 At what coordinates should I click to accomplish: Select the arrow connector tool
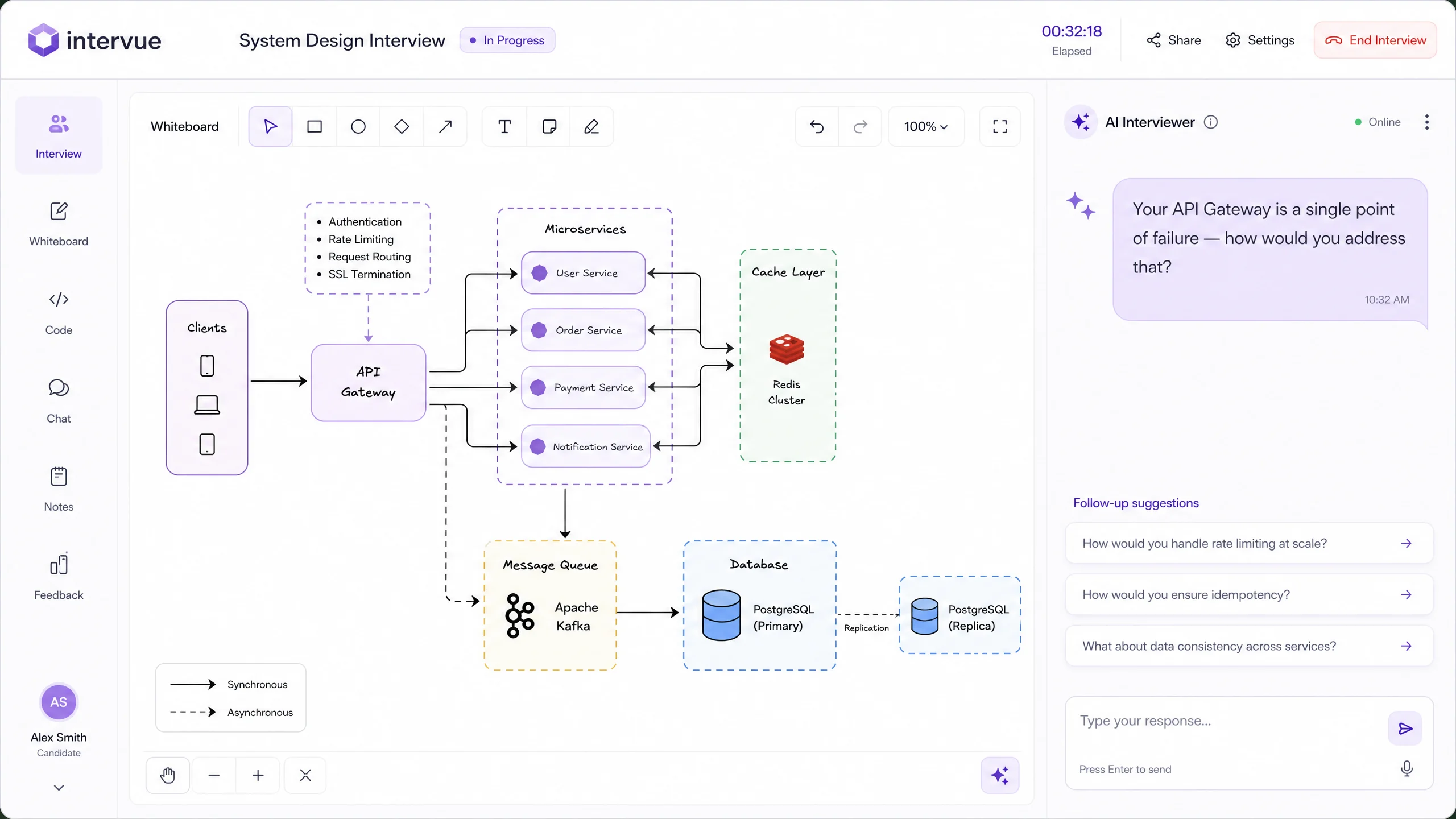[445, 126]
